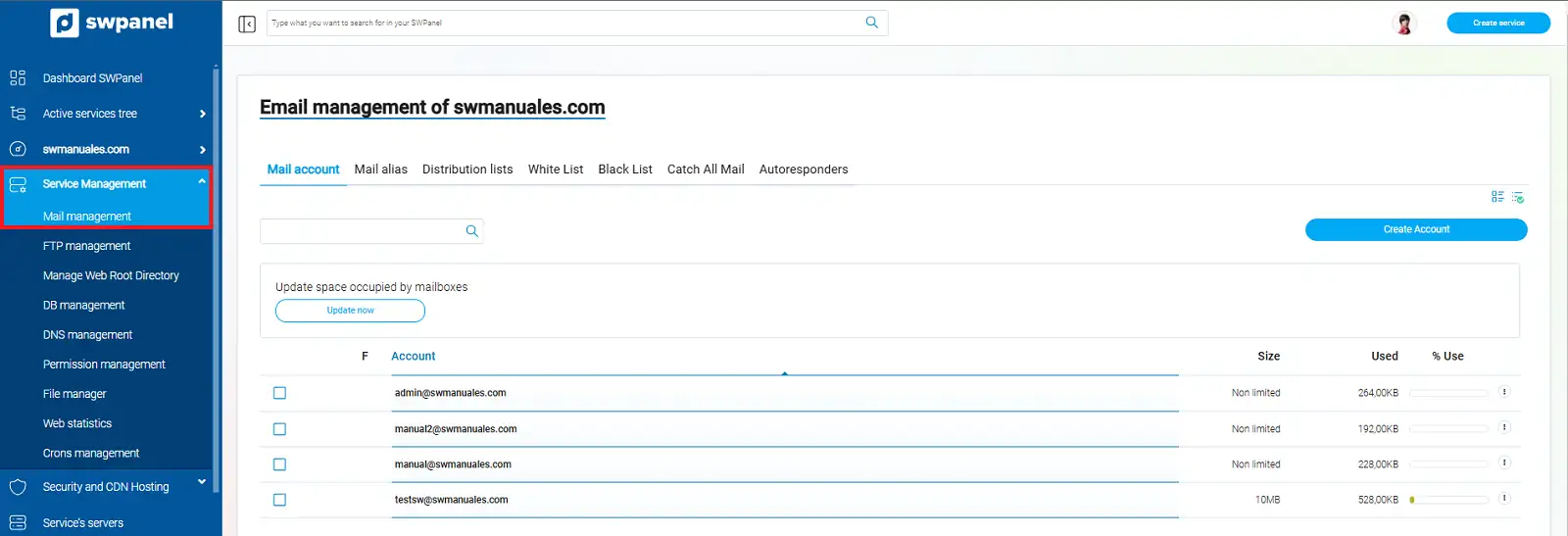The image size is (1568, 536).
Task: Open the user avatar profile menu
Action: tap(1404, 24)
